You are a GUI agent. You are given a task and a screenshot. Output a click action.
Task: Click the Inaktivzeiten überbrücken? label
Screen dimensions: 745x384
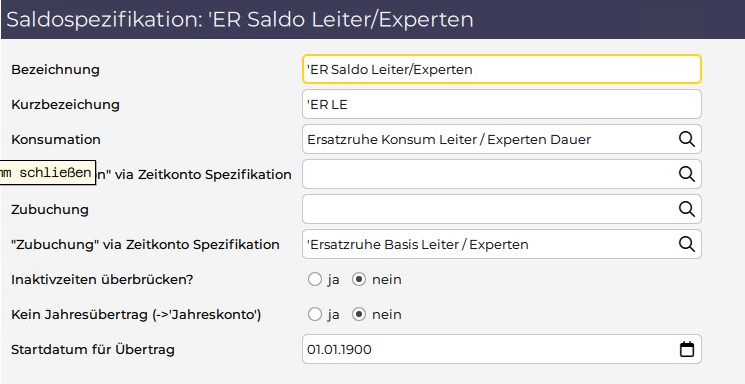[102, 279]
